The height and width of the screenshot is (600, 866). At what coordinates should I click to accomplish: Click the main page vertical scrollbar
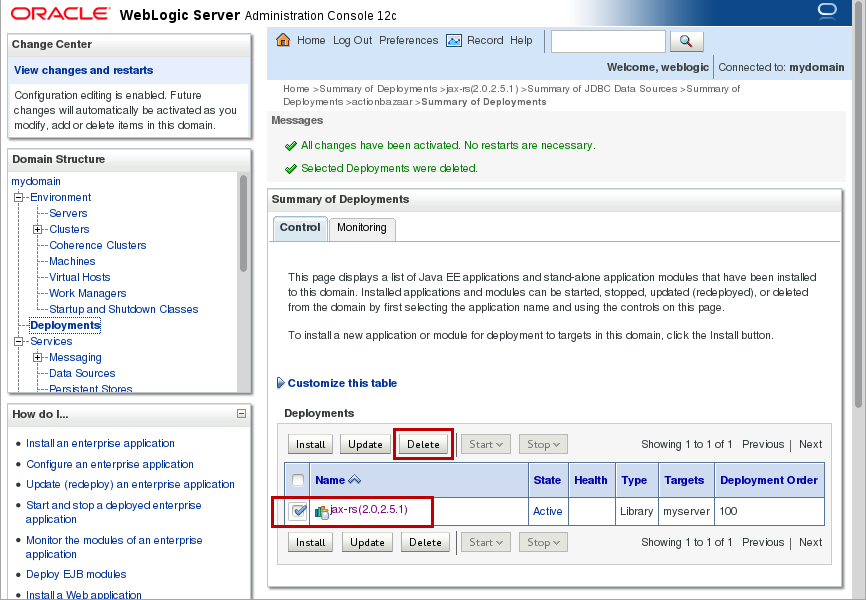[x=858, y=204]
